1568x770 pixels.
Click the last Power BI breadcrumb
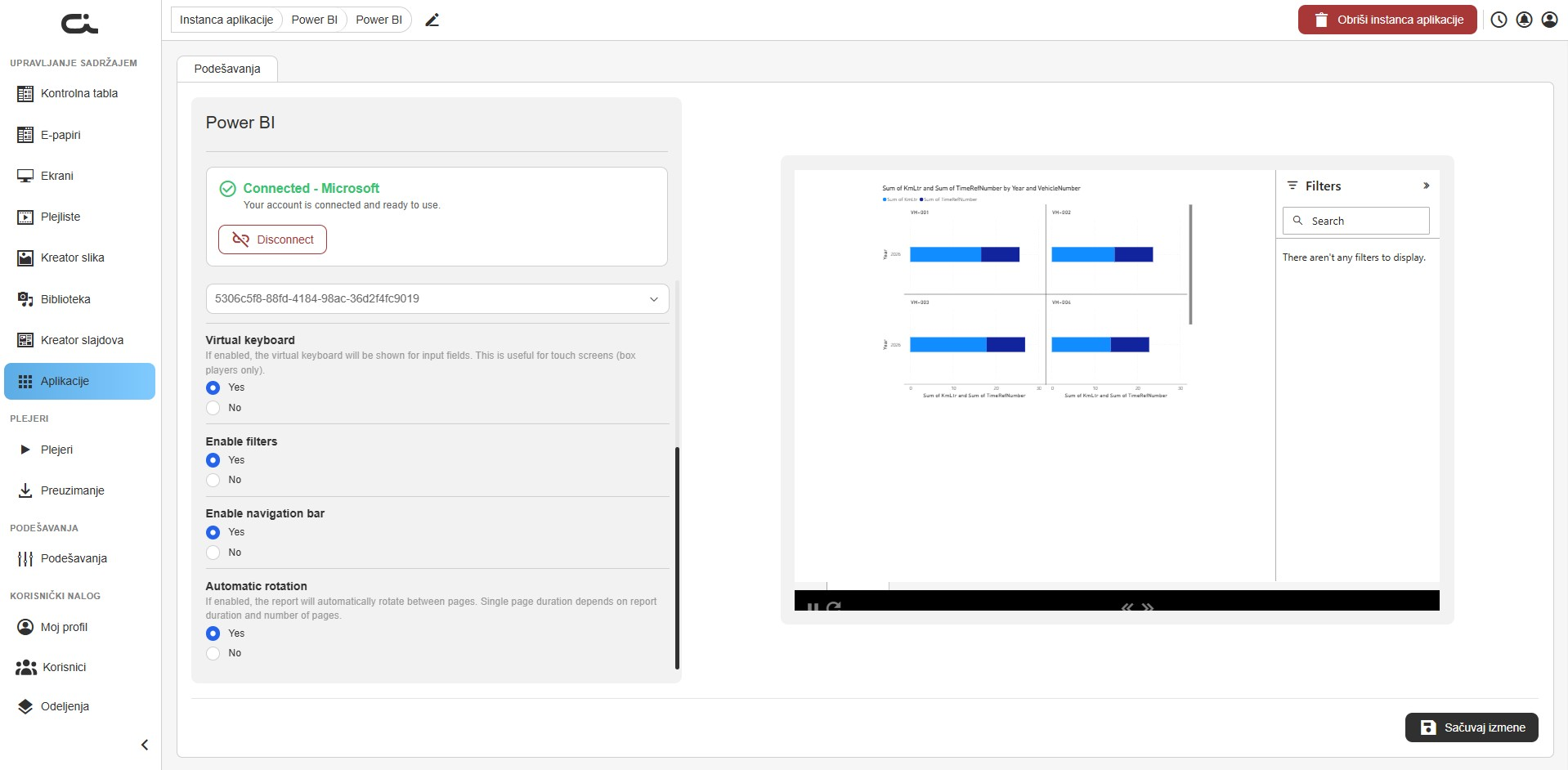(379, 20)
